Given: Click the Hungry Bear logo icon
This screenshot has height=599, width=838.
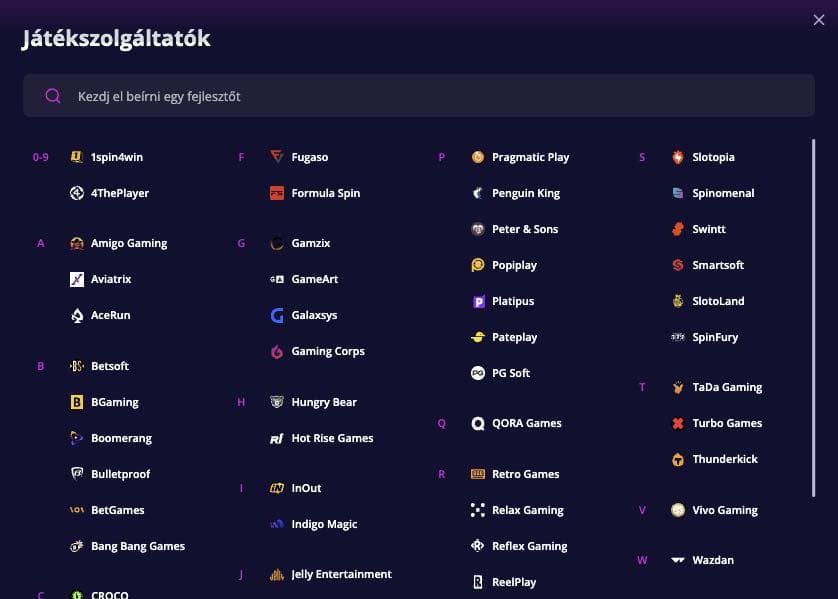Looking at the screenshot, I should click(277, 402).
